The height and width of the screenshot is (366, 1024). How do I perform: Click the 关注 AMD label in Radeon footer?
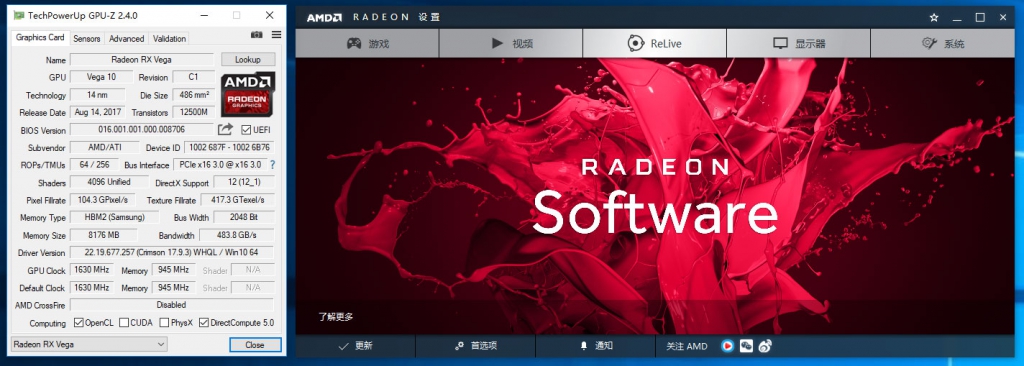(x=686, y=346)
